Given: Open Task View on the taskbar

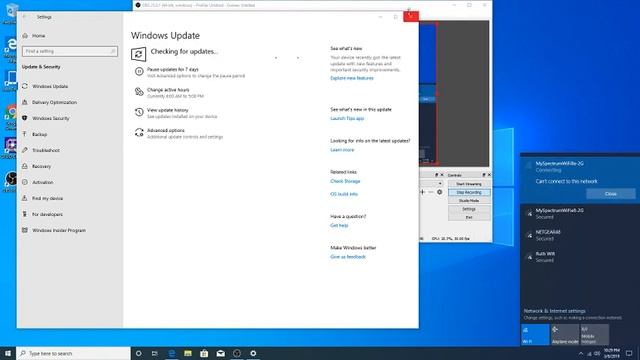Looking at the screenshot, I should click(155, 353).
